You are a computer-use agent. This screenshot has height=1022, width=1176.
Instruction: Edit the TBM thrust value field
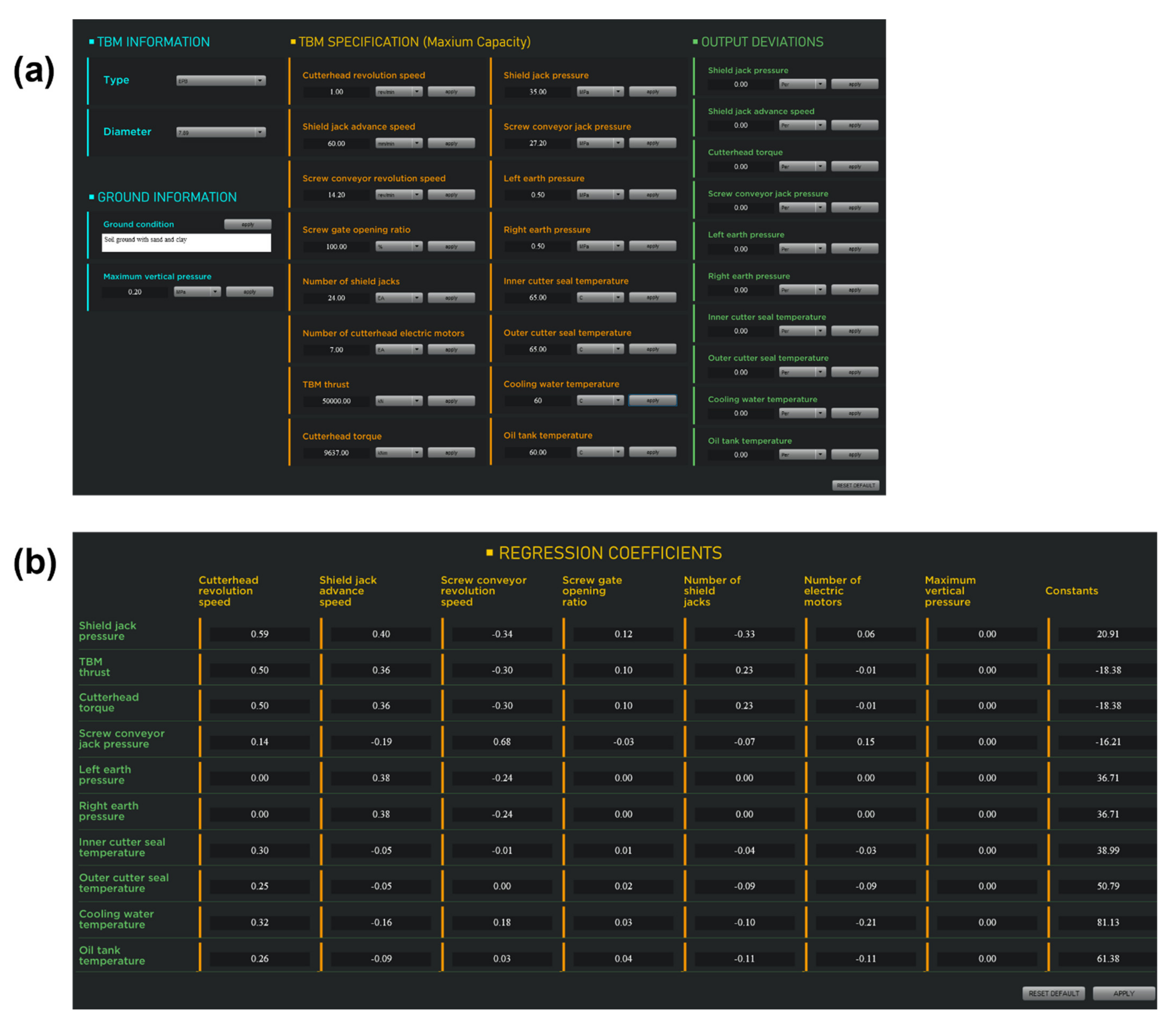pyautogui.click(x=336, y=401)
